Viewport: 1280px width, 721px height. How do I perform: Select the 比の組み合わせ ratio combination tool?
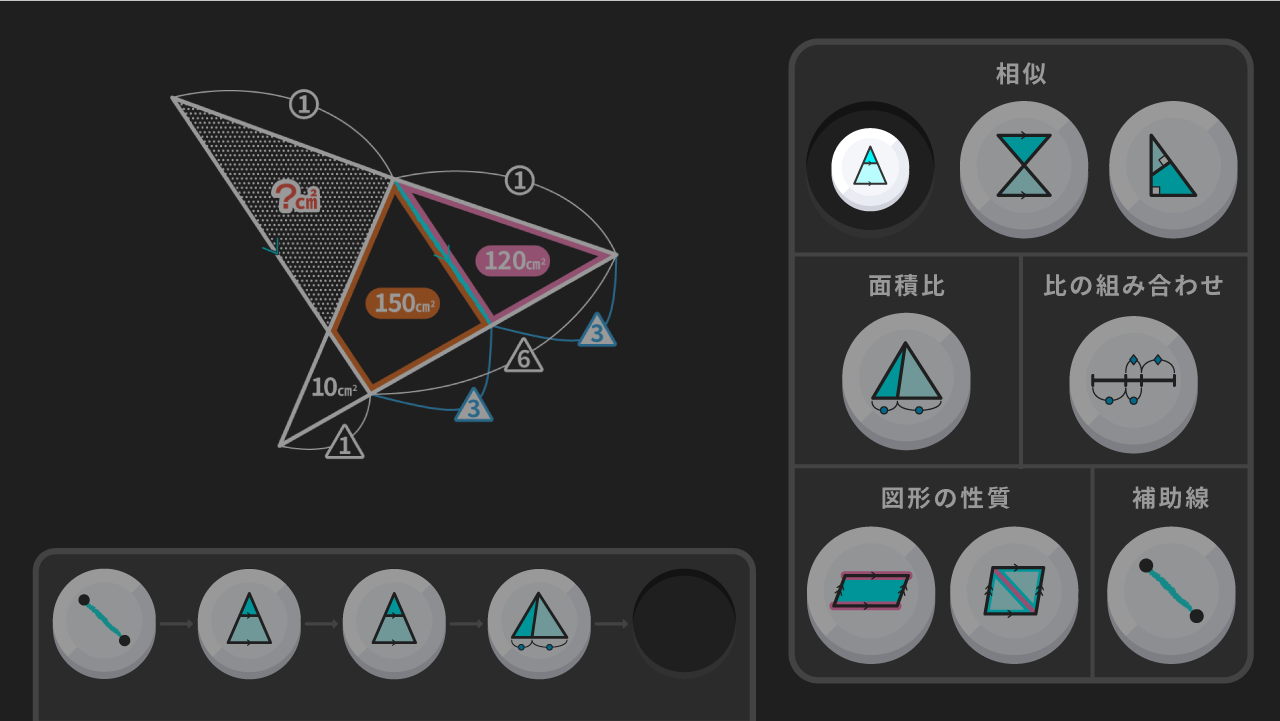pyautogui.click(x=1133, y=379)
